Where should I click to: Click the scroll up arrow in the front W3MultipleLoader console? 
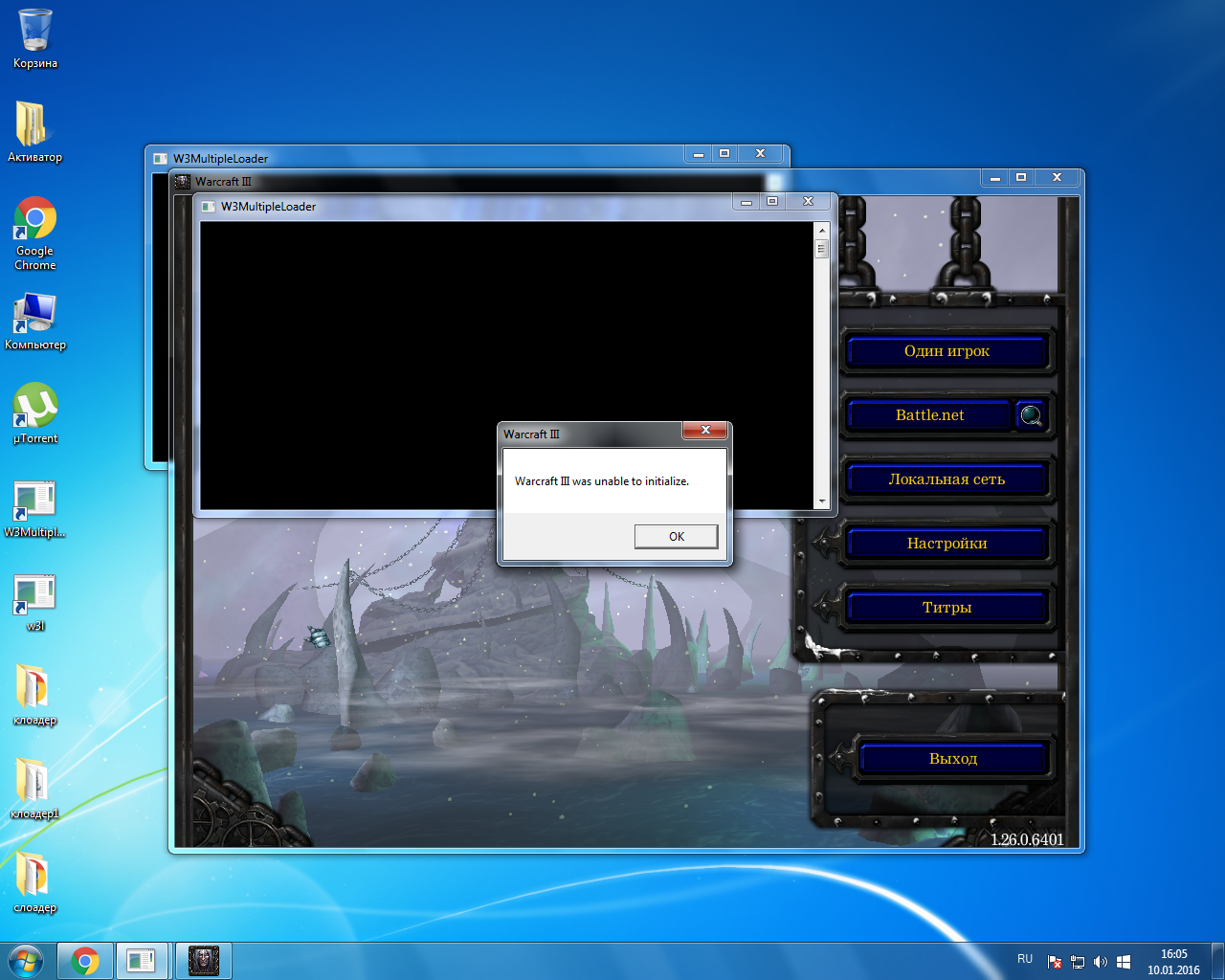(821, 231)
